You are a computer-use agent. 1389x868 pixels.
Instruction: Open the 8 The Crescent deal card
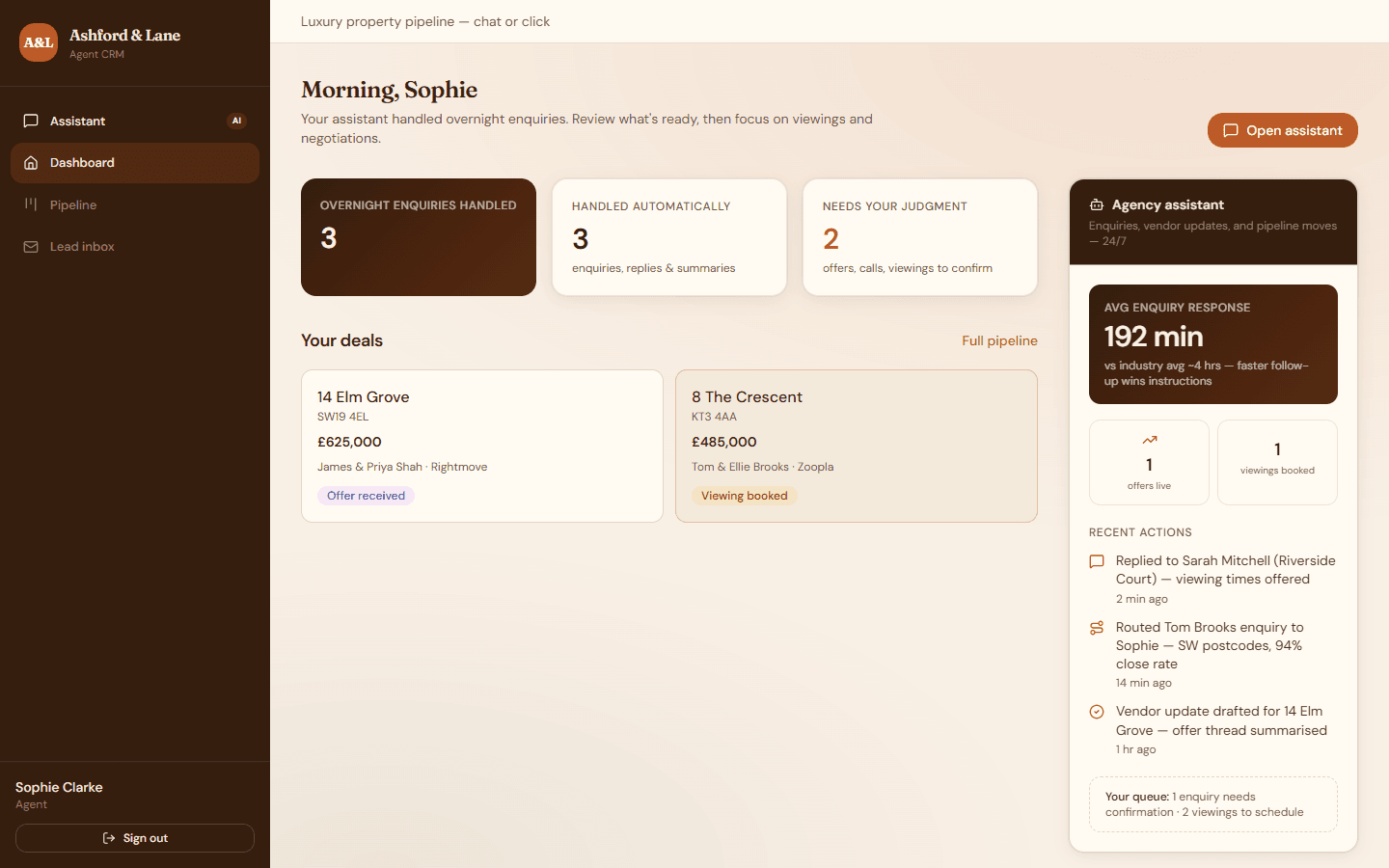click(x=857, y=446)
